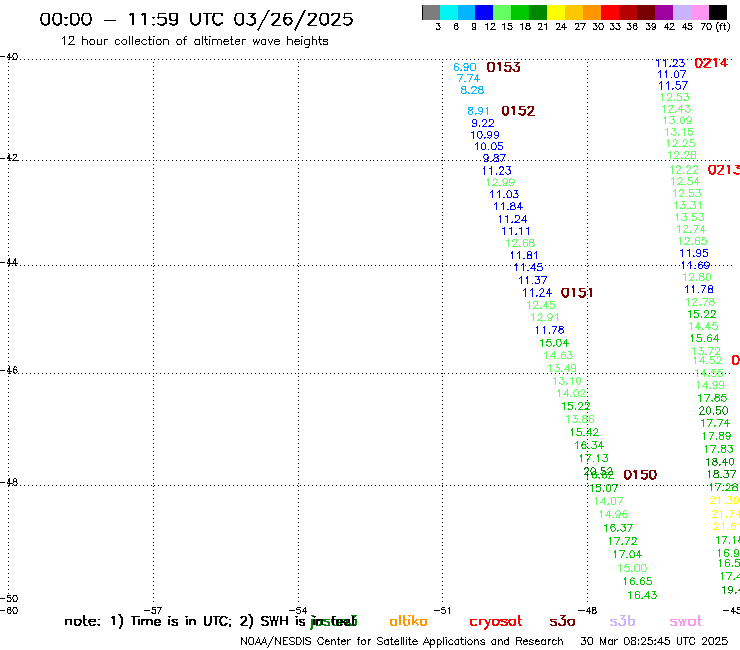Click the wave height value '17.89'
The height and width of the screenshot is (650, 740).
[716, 437]
